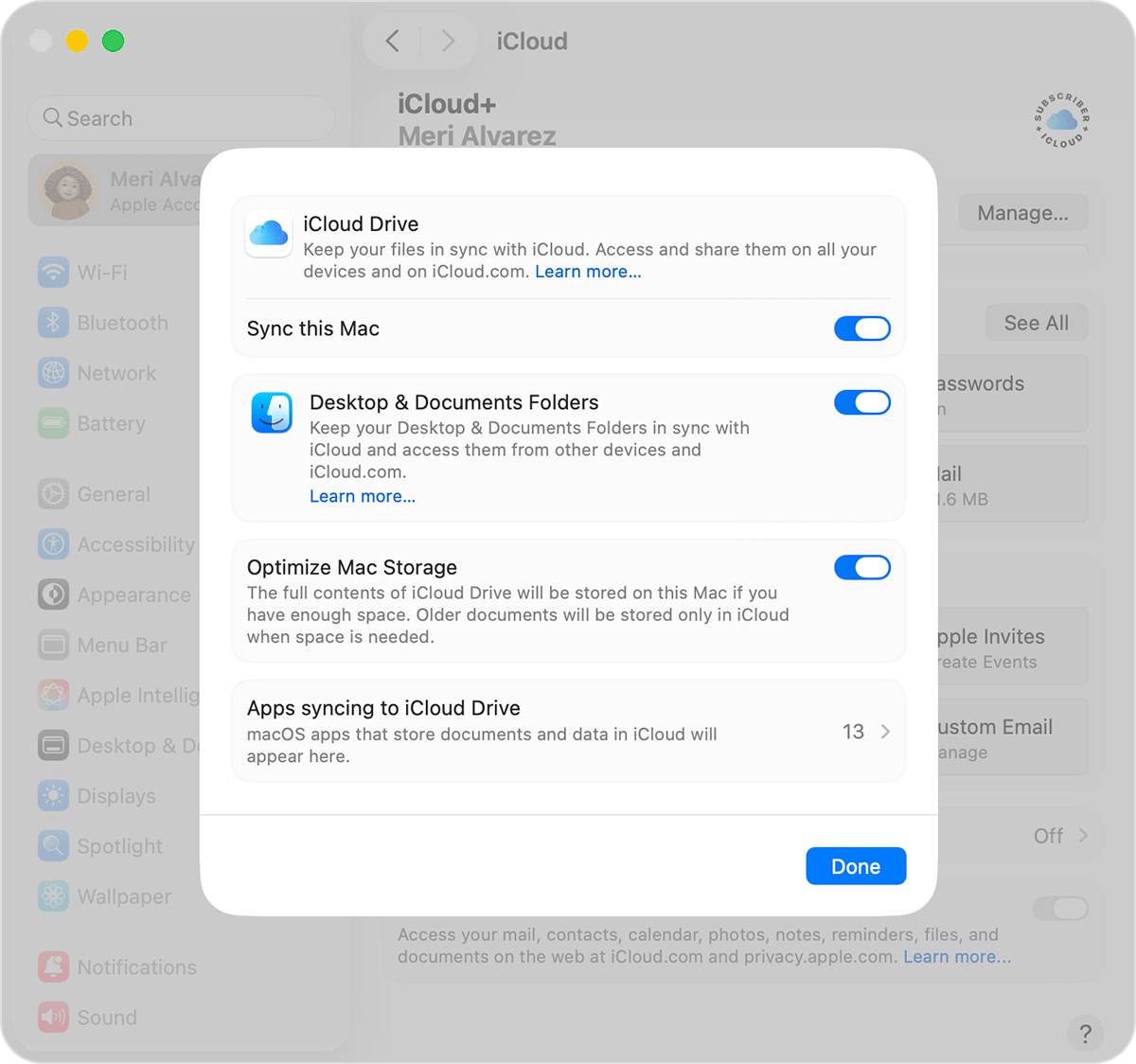The image size is (1136, 1064).
Task: Expand Apps syncing to iCloud Drive
Action: pos(885,731)
